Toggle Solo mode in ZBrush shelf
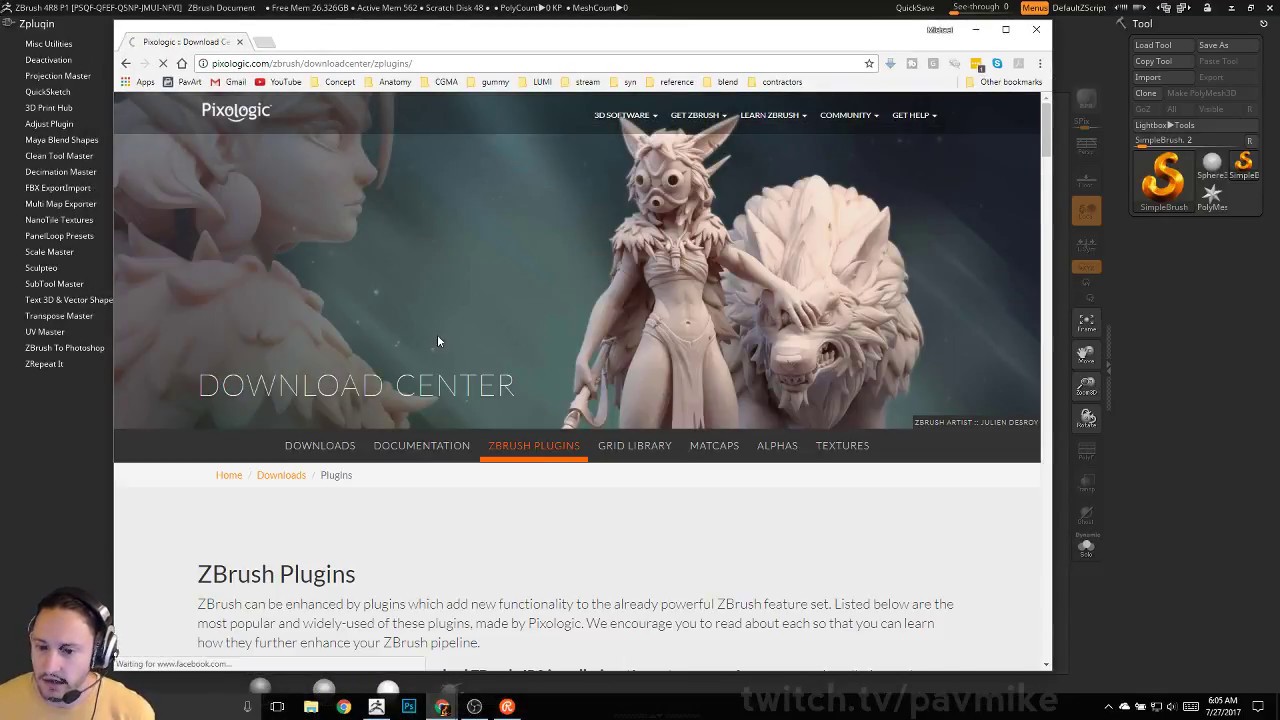The image size is (1280, 720). click(x=1086, y=548)
